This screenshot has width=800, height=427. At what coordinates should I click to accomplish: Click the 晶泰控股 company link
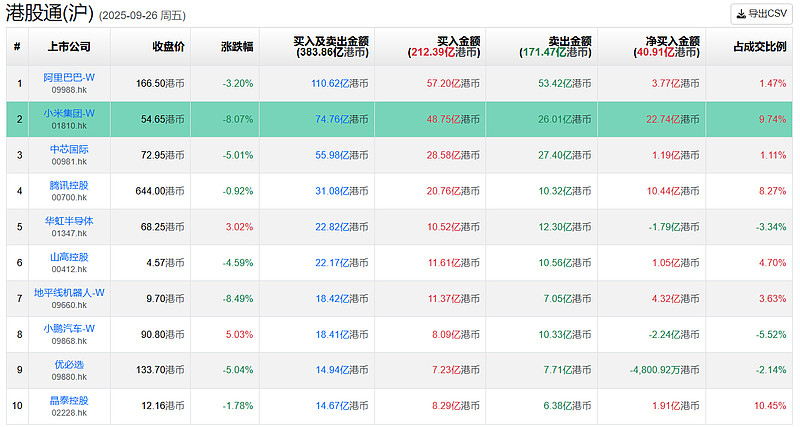click(x=69, y=401)
